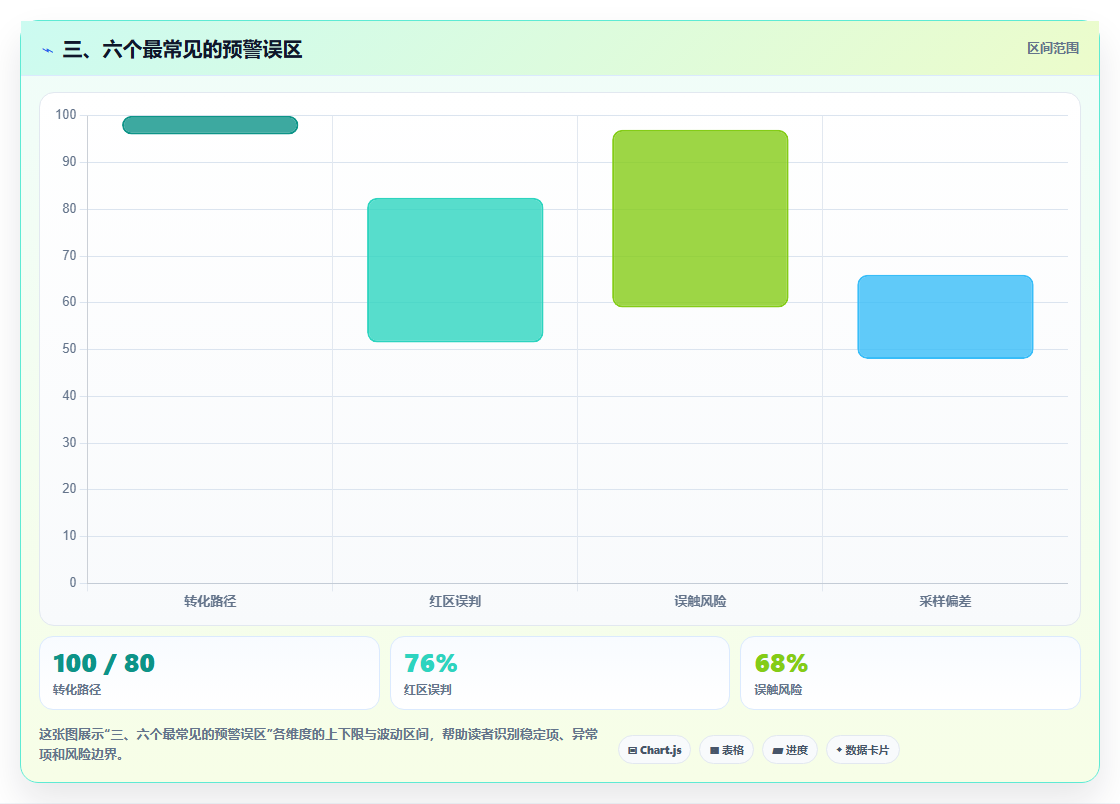The image size is (1120, 804).
Task: Click the 100 / 80 stat card value
Action: [x=104, y=663]
